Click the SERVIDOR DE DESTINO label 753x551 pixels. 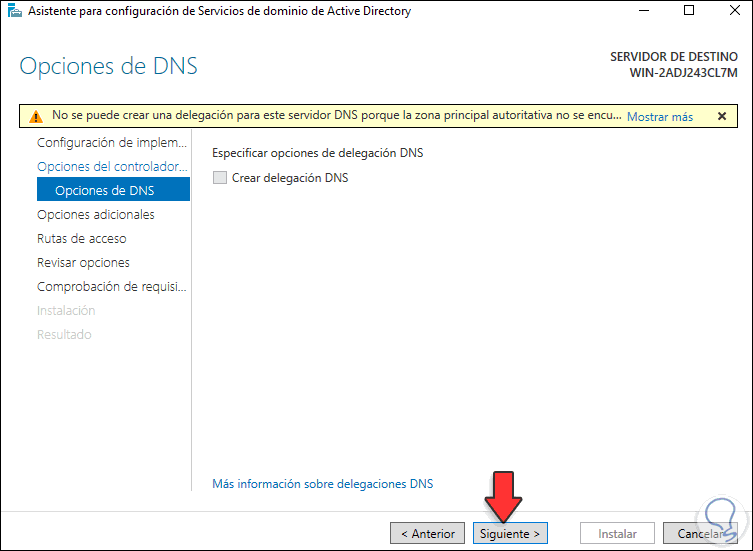[674, 57]
